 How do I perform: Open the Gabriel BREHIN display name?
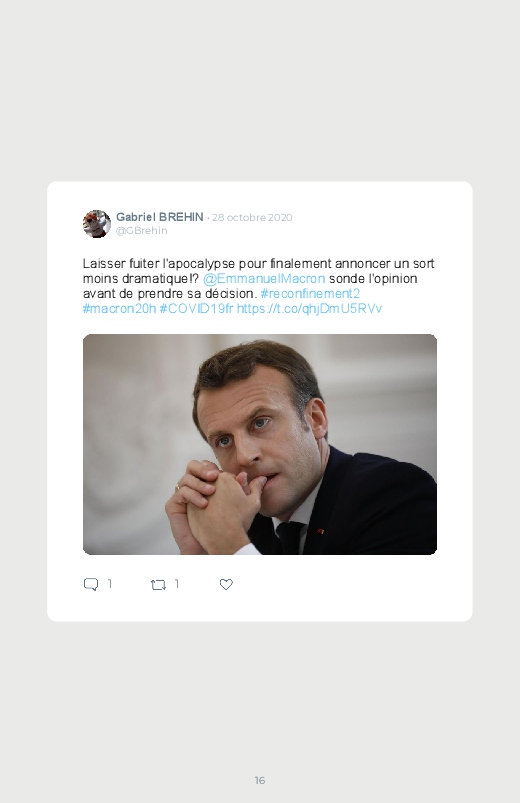[x=159, y=217]
